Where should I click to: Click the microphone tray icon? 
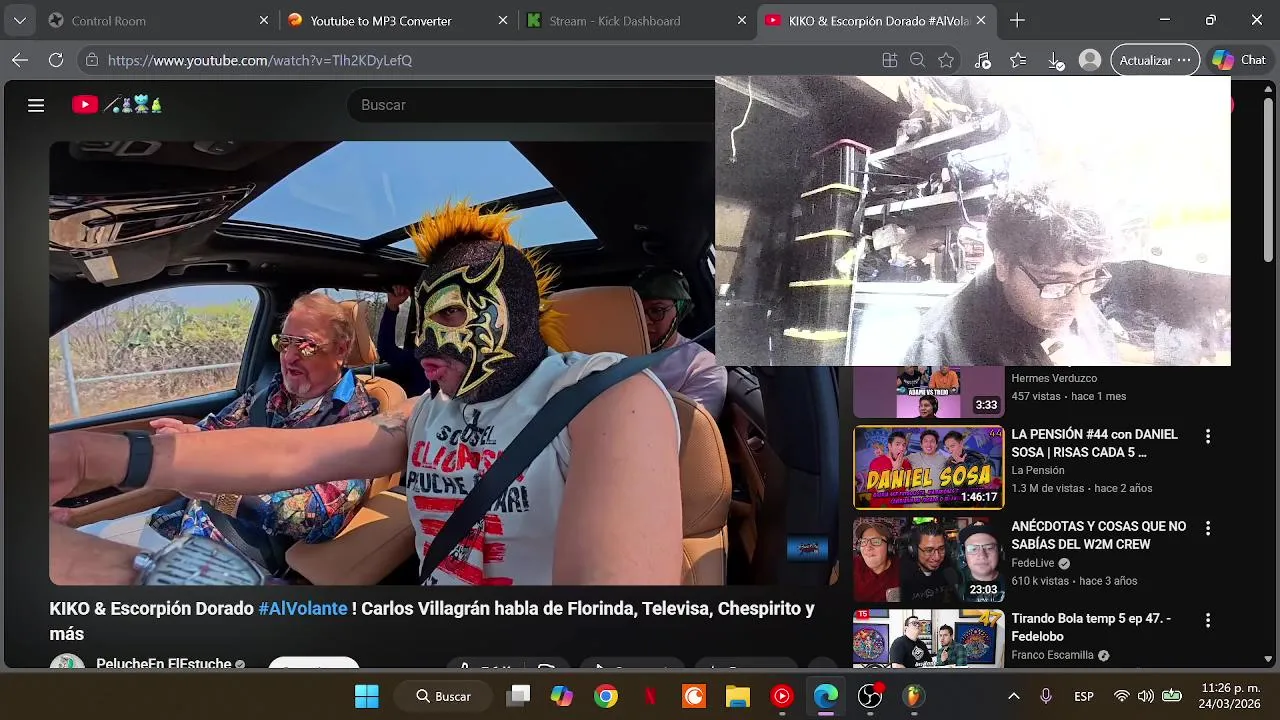(x=1046, y=696)
